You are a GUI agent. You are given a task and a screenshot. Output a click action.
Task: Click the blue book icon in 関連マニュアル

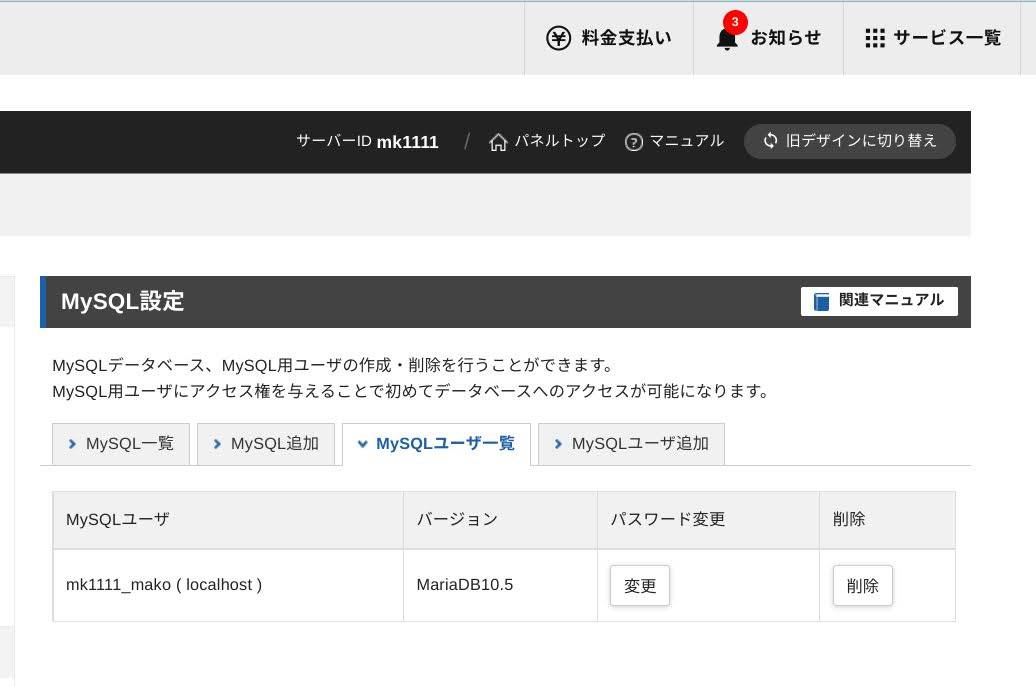tap(821, 301)
